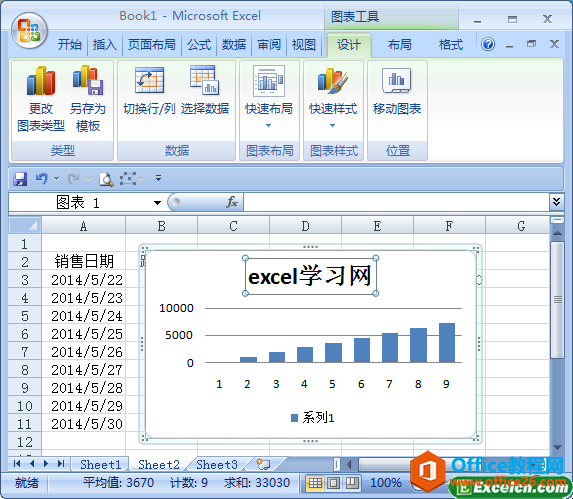573x499 pixels.
Task: Go to last sheet navigation arrow
Action: [61, 464]
